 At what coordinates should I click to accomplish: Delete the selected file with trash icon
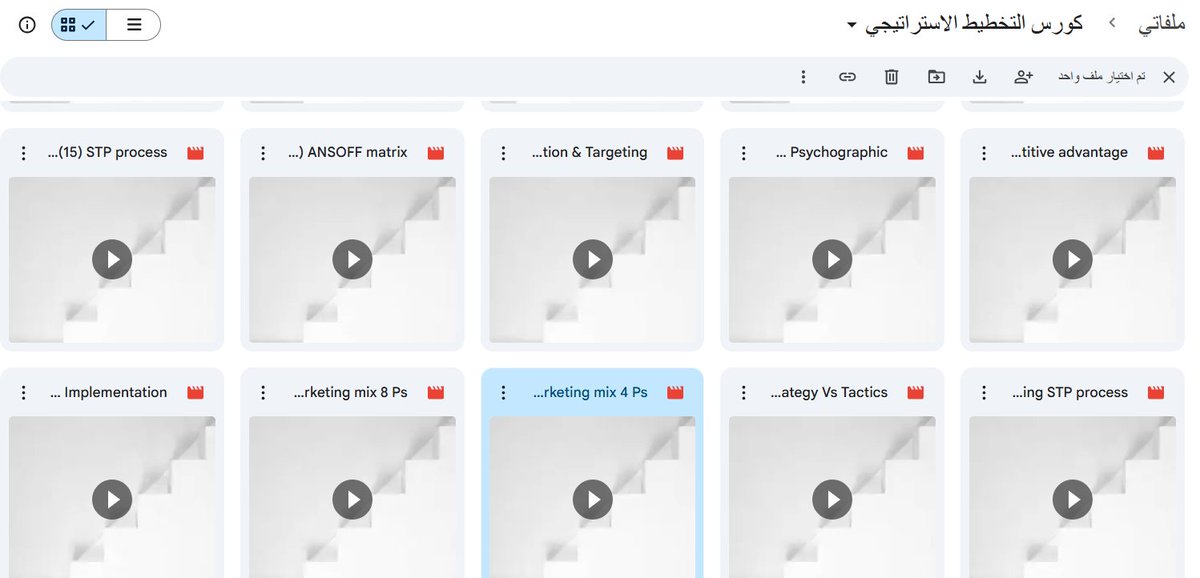coord(892,77)
